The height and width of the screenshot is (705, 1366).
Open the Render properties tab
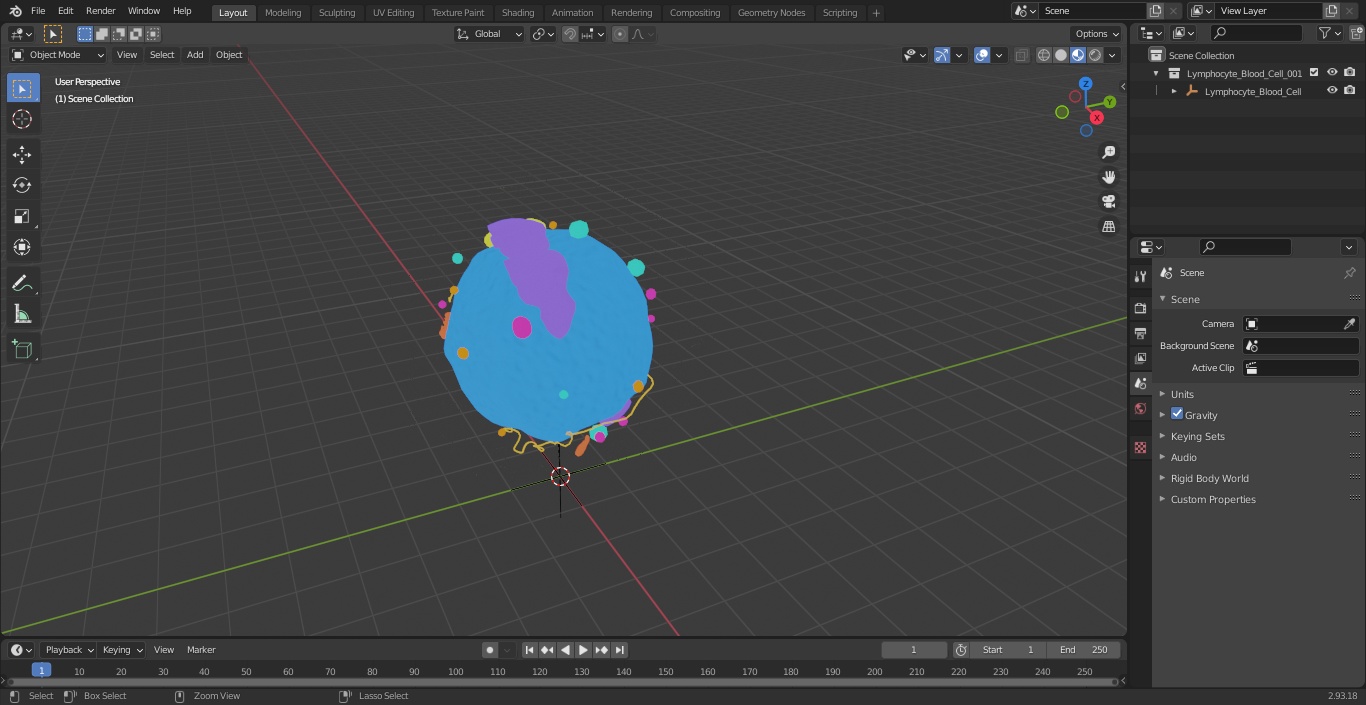click(x=1140, y=308)
